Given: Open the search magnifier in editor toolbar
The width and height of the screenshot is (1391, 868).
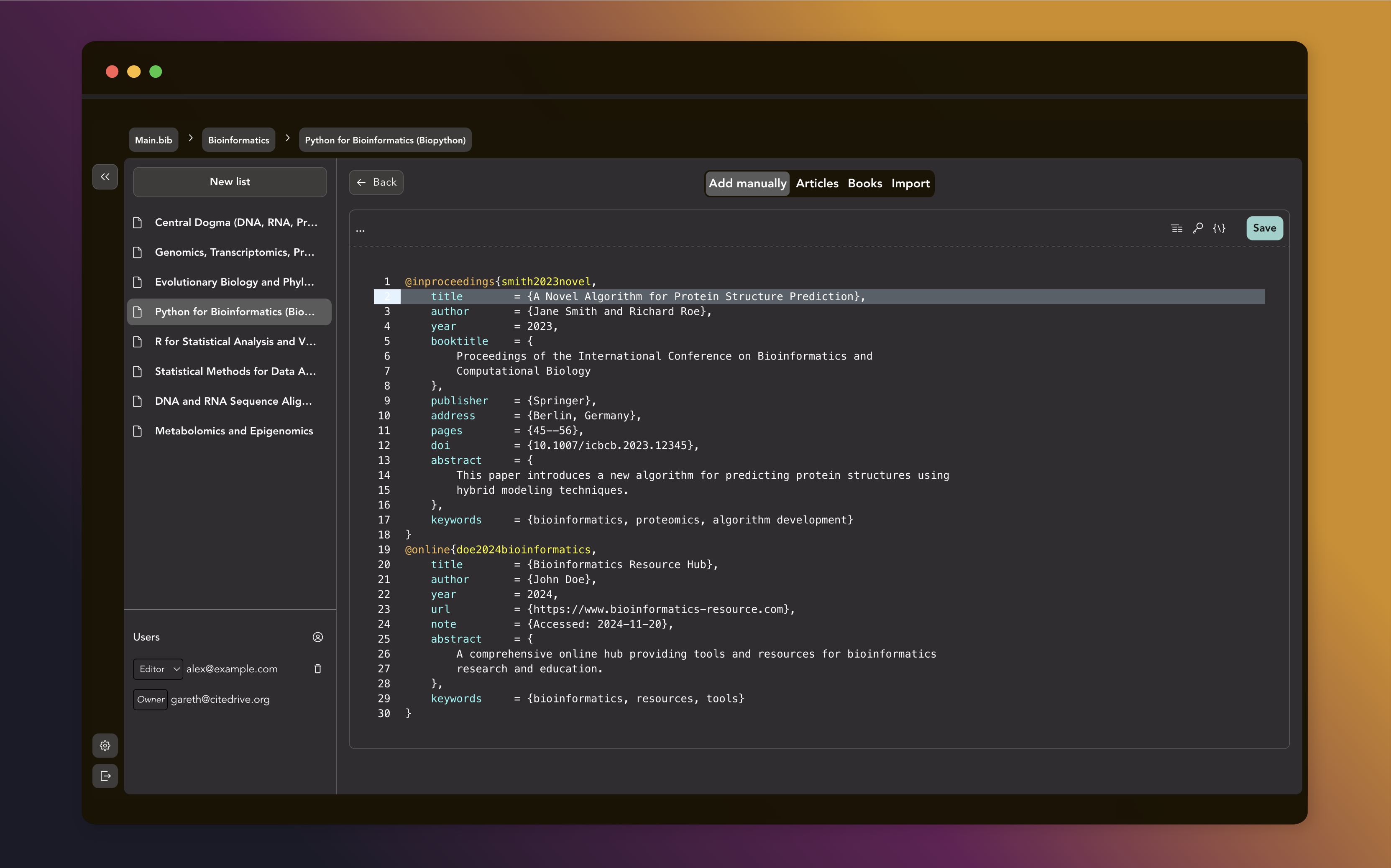Looking at the screenshot, I should pos(1197,228).
